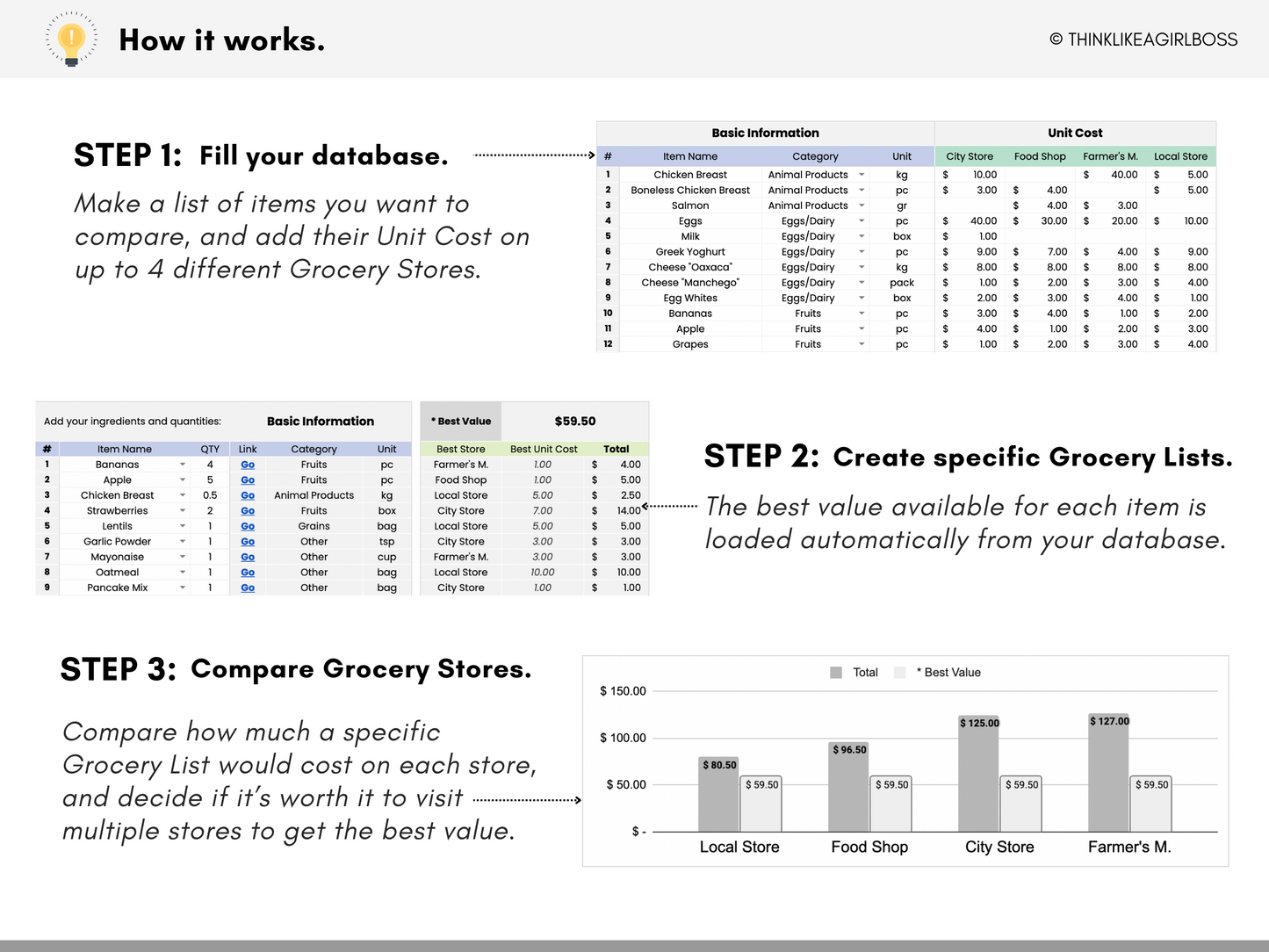Image resolution: width=1269 pixels, height=952 pixels.
Task: Click the THINKLIKEAGIRLBOSS copyright text
Action: [1143, 40]
